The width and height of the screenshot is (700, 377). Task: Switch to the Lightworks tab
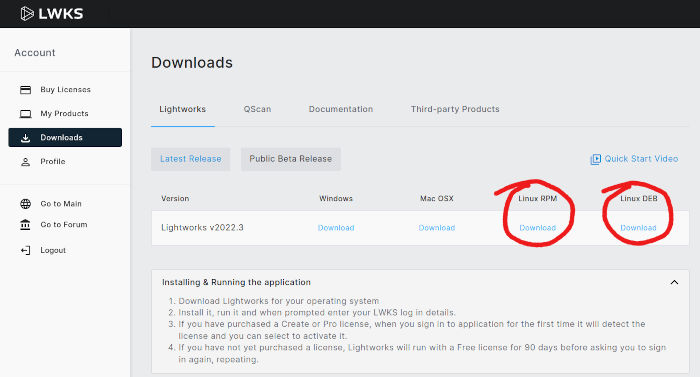183,109
